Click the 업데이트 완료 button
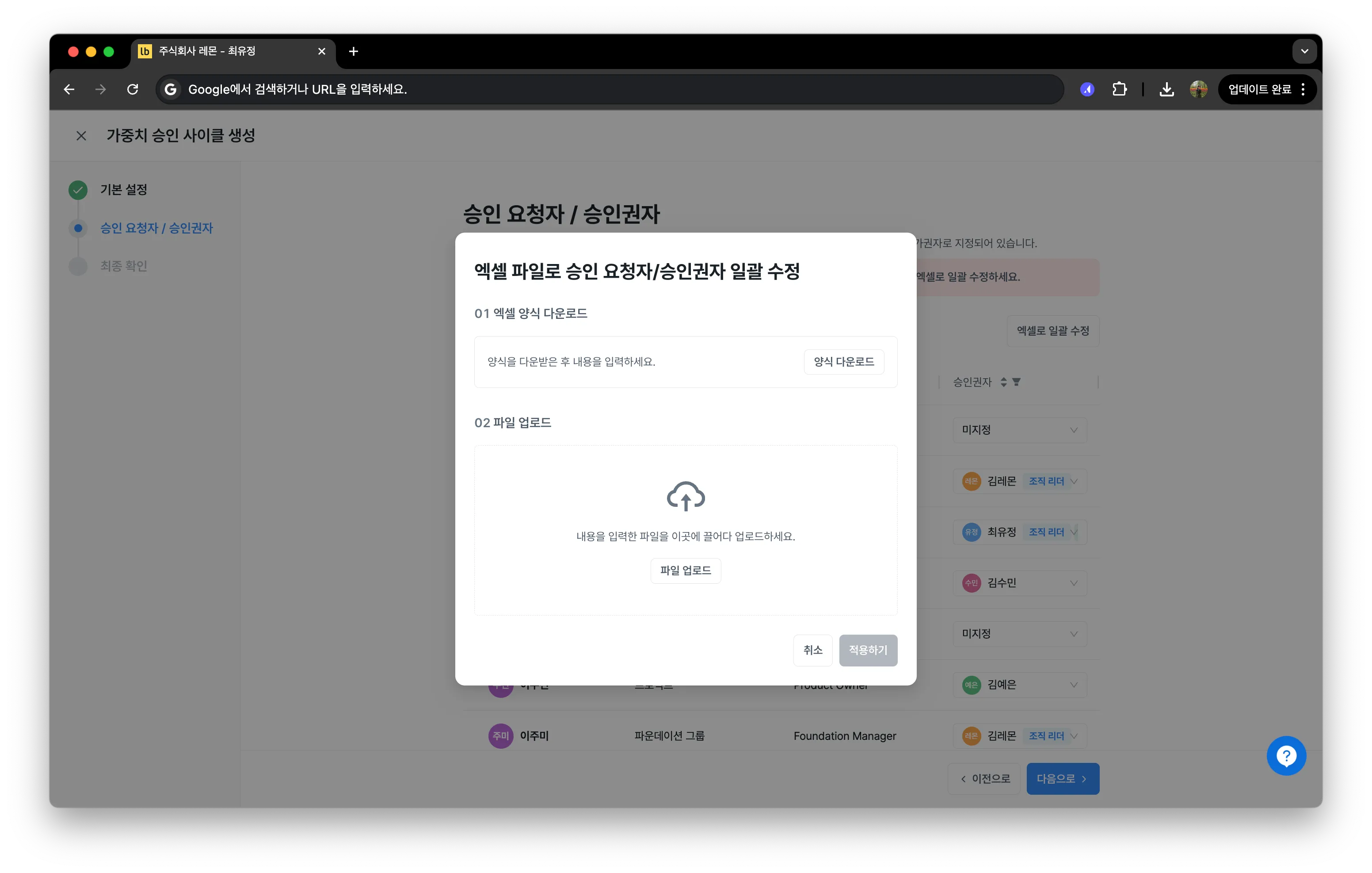Viewport: 1372px width, 873px height. tap(1259, 89)
